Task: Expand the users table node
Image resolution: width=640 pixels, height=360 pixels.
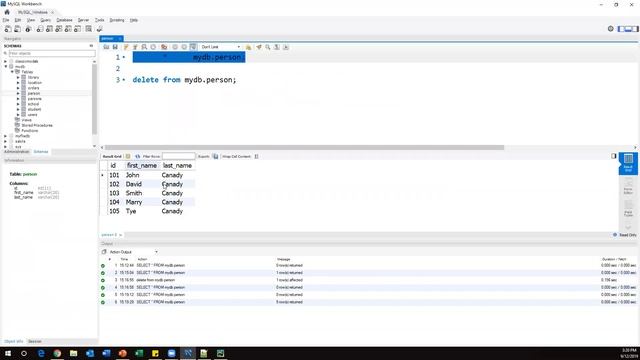Action: click(18, 115)
